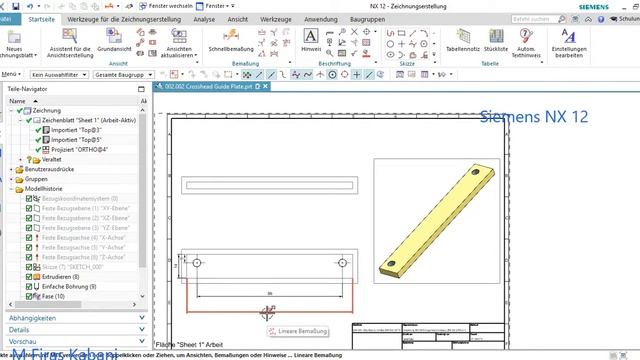This screenshot has width=640, height=360.
Task: Open Einstellungen bearbeiten settings
Action: click(569, 43)
